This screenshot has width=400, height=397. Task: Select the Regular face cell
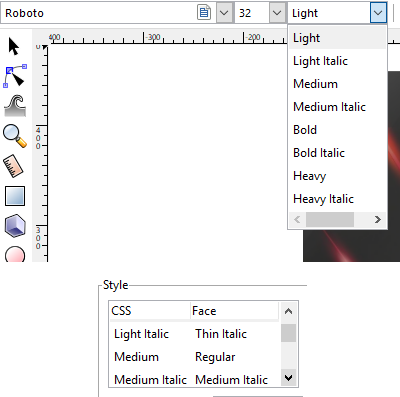(x=215, y=357)
